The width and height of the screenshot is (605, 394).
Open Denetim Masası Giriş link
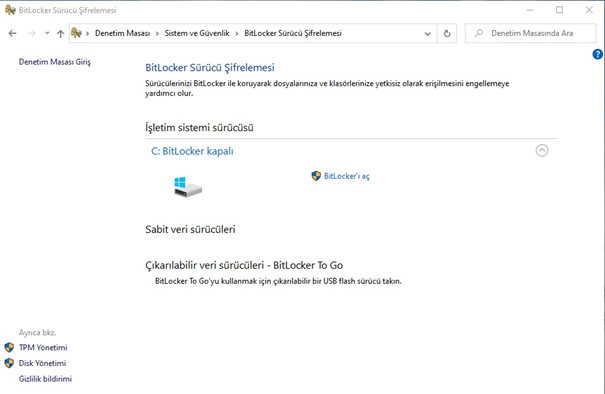point(55,62)
